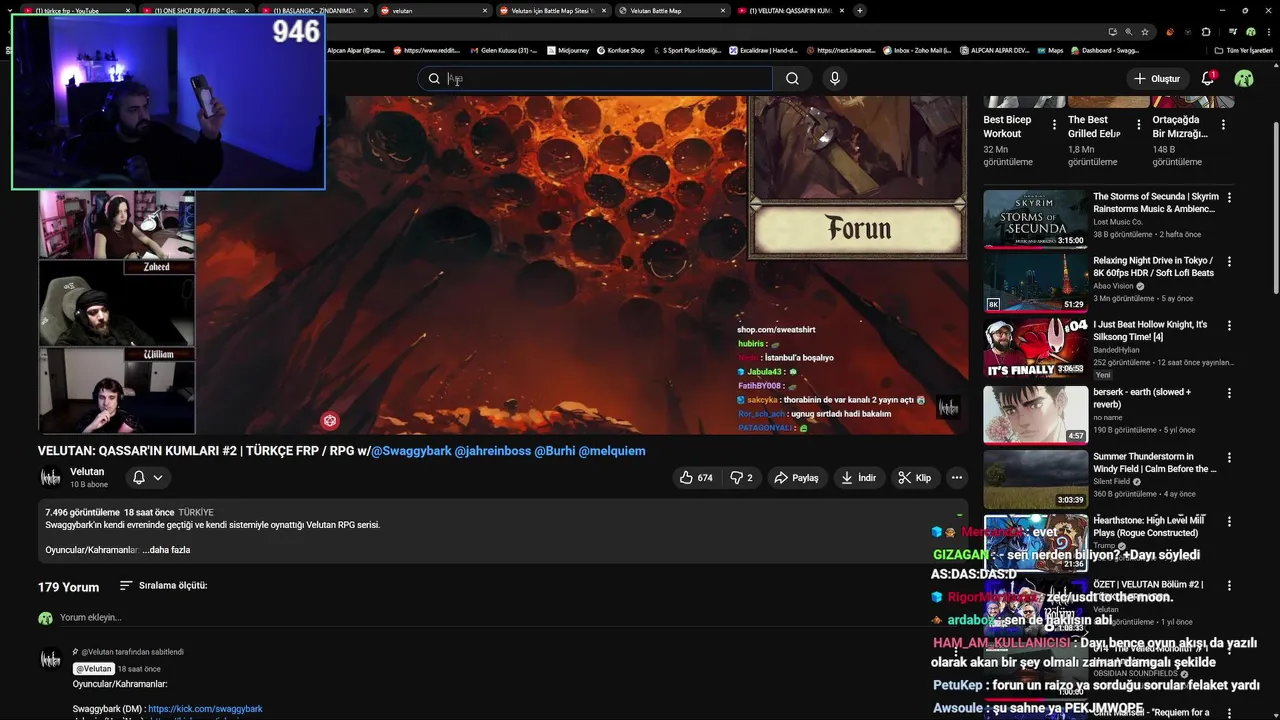Open Tüm Yer İşaretleri bookmarks folder
This screenshot has width=1280, height=720.
[1243, 50]
